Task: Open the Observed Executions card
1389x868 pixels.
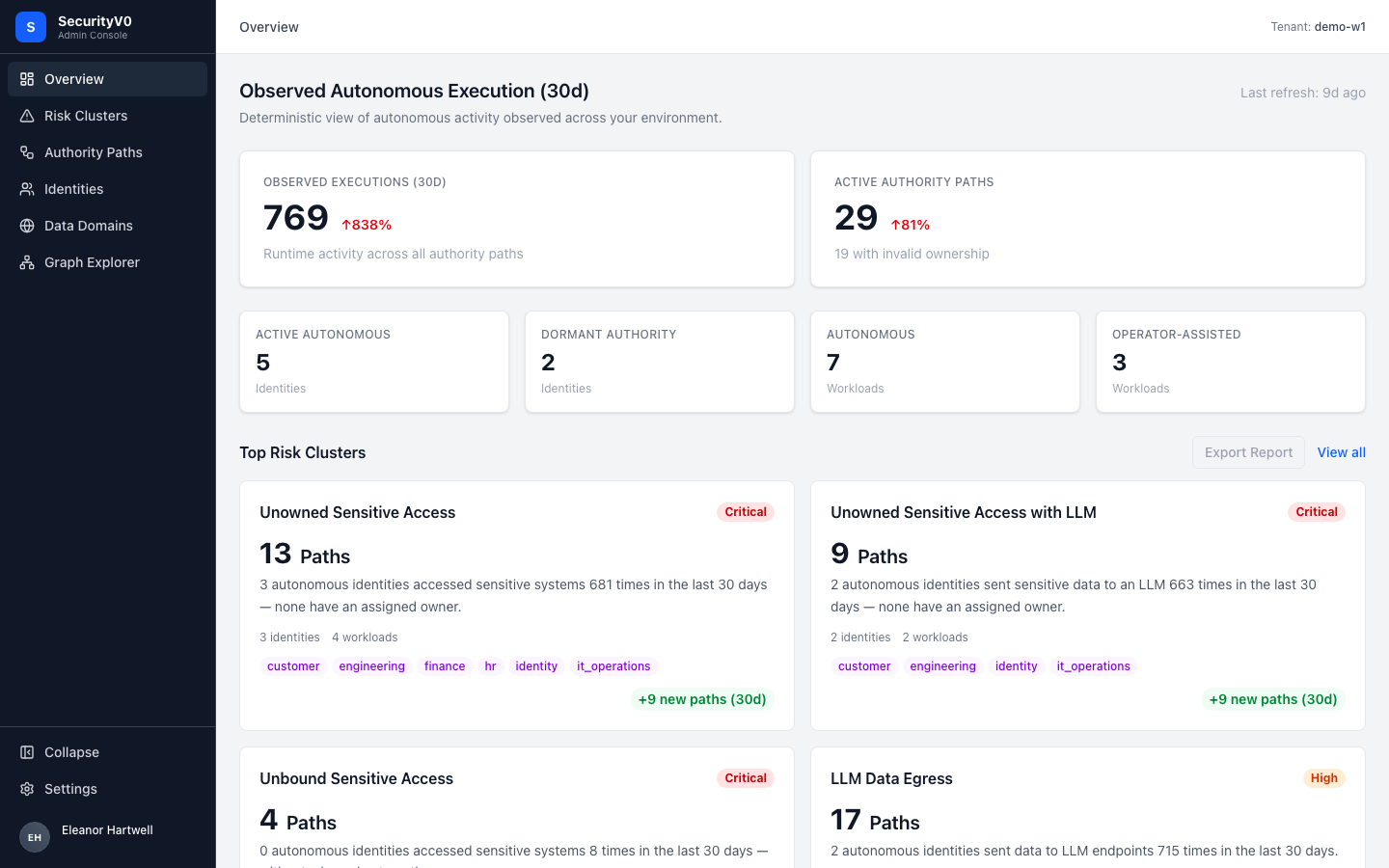Action: 517,219
